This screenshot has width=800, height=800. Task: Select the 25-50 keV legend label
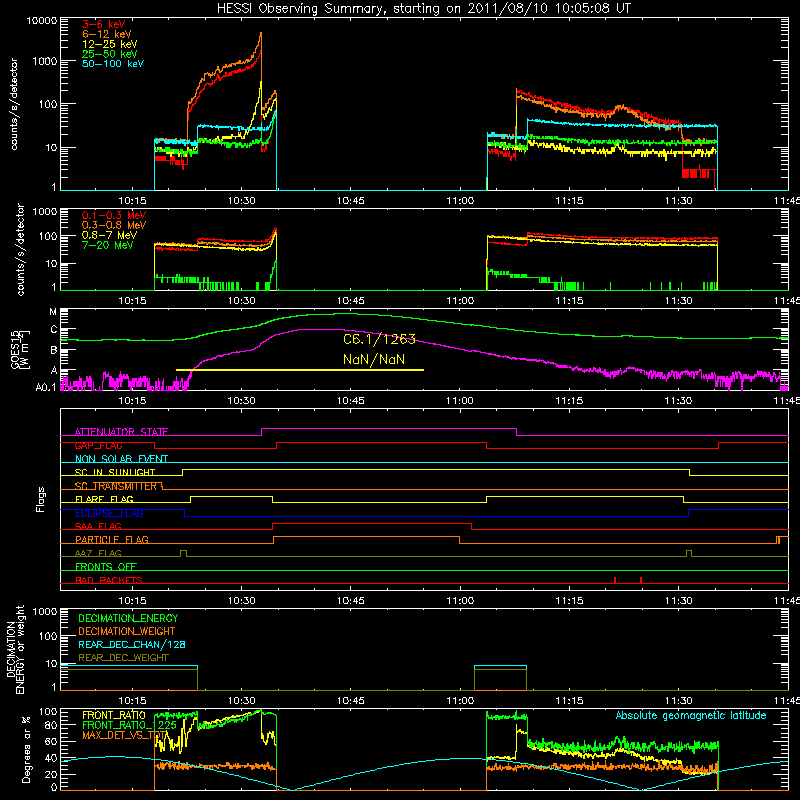pos(109,54)
